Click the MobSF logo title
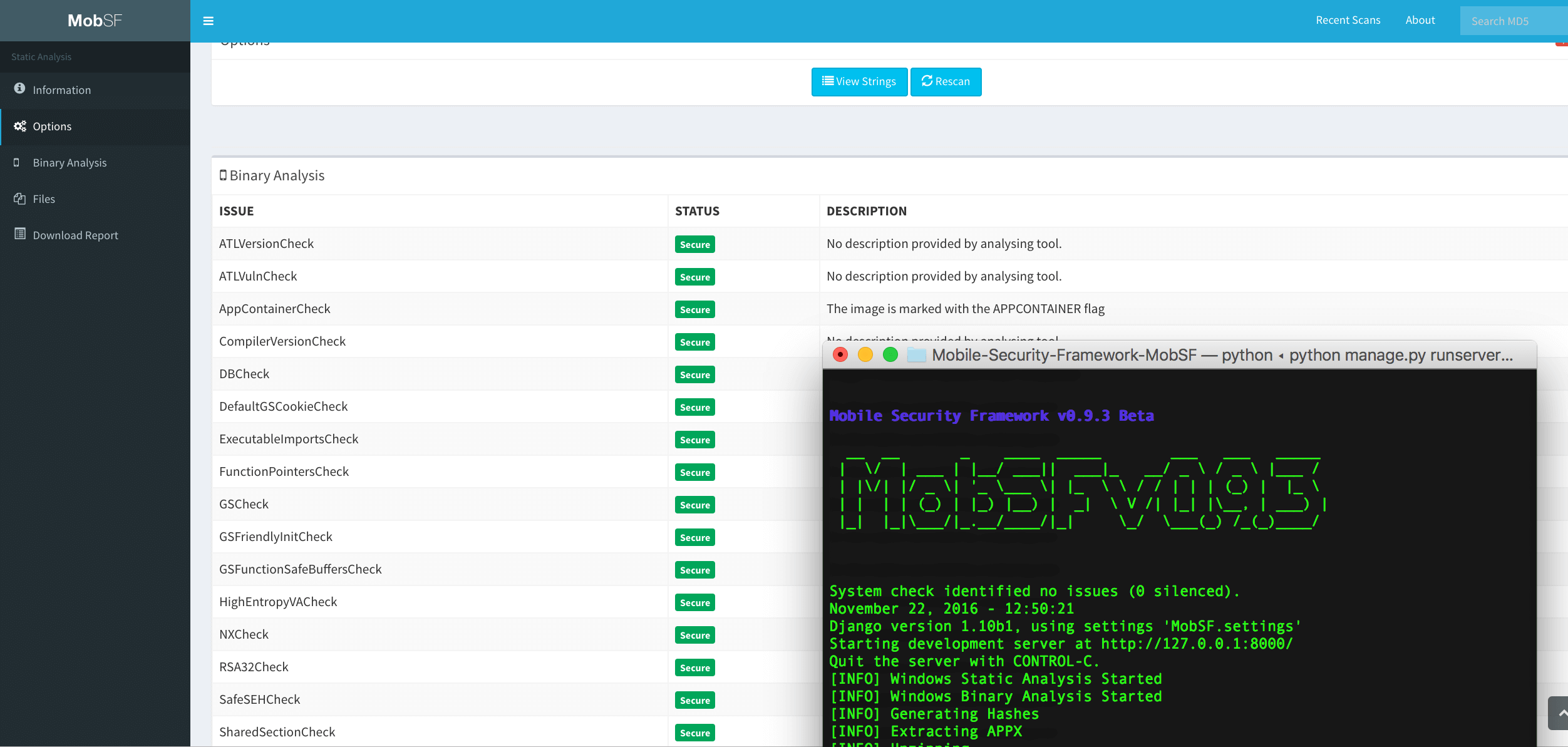This screenshot has width=1568, height=747. (x=95, y=21)
